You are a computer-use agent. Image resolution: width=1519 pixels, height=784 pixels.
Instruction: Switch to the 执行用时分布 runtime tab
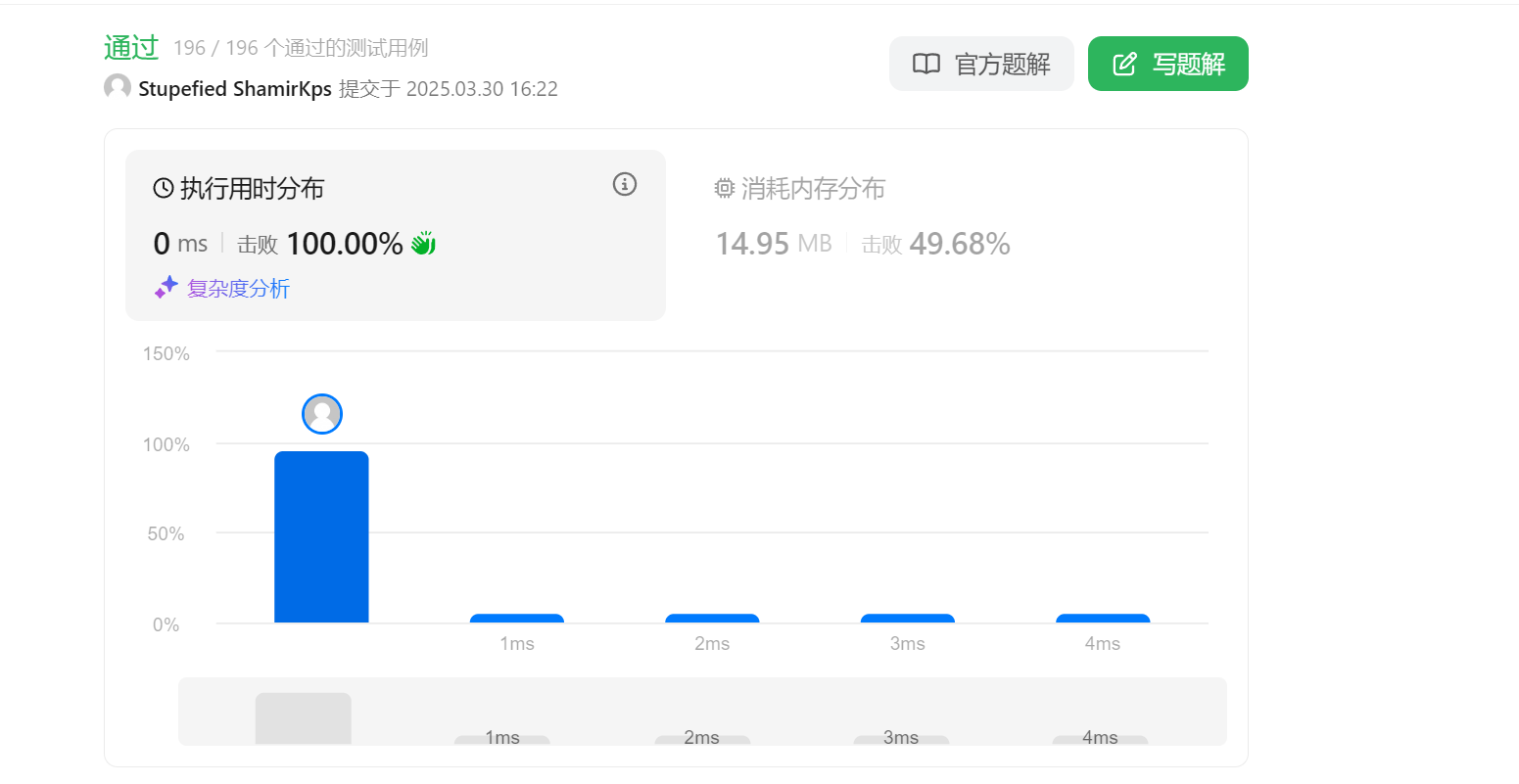(396, 235)
